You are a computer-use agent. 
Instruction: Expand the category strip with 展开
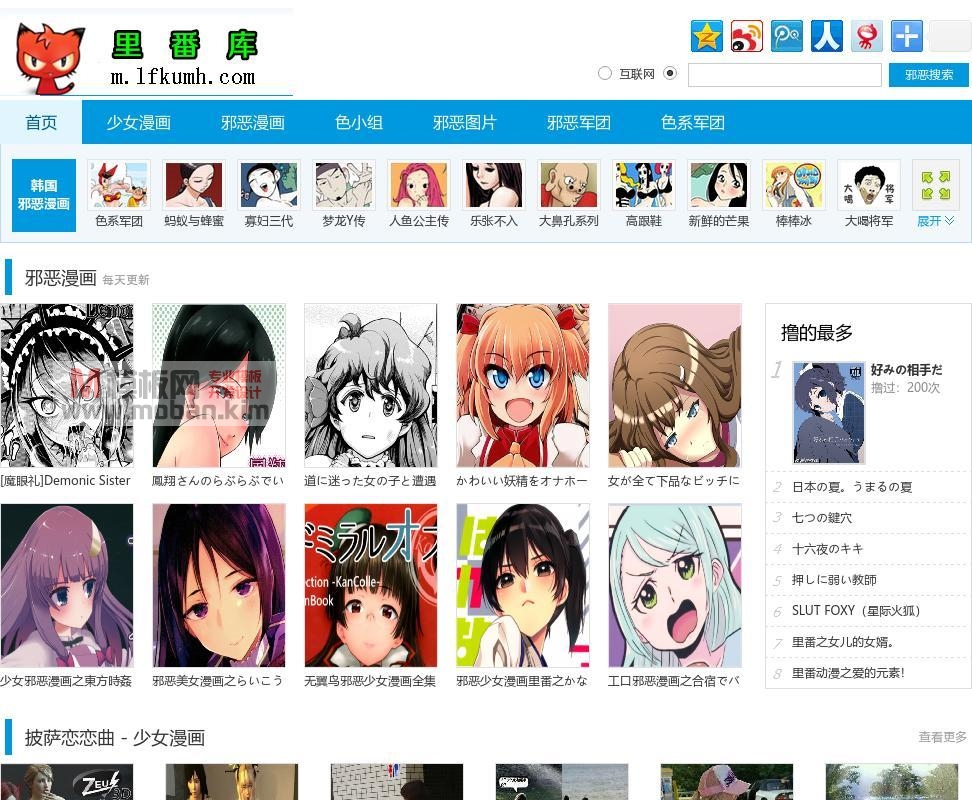click(935, 221)
